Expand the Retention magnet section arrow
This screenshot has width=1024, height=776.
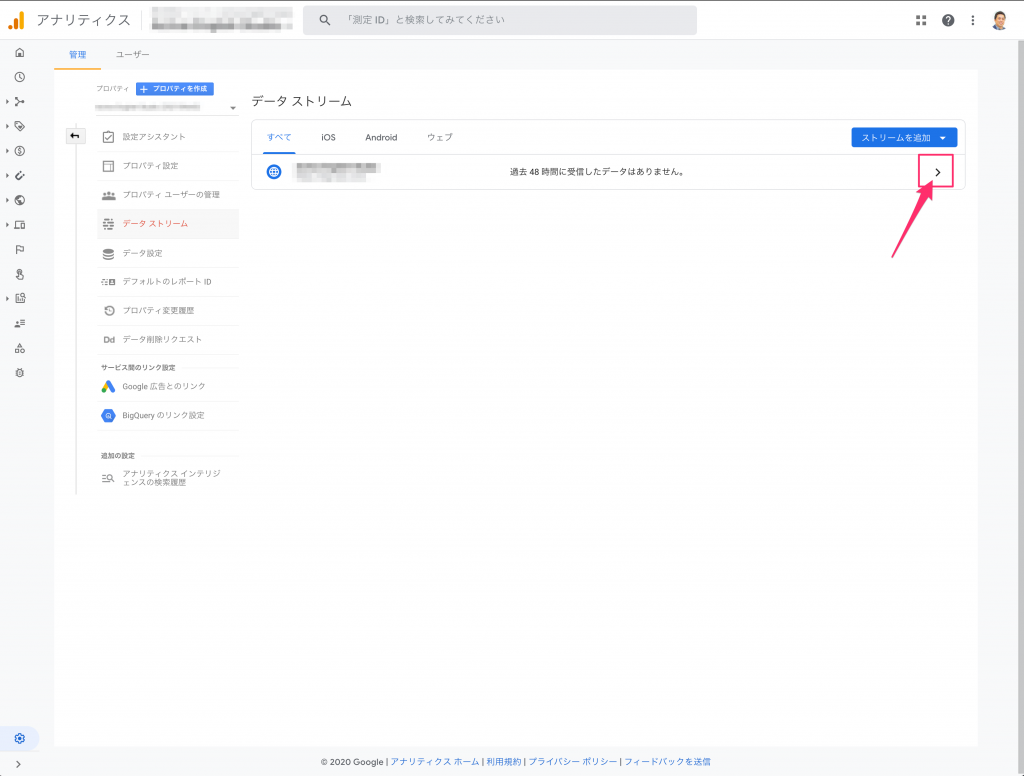[7, 176]
